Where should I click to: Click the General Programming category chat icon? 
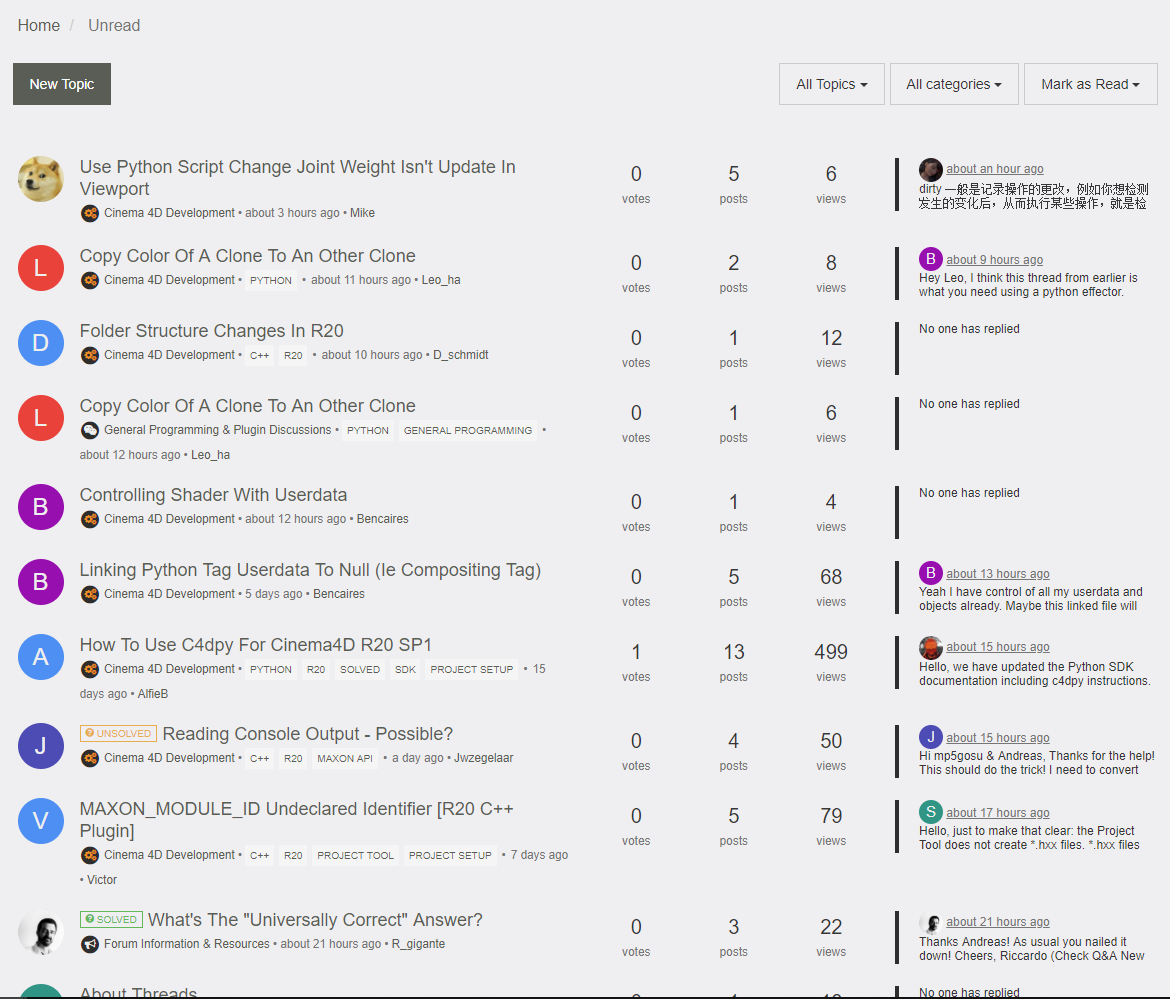(90, 430)
